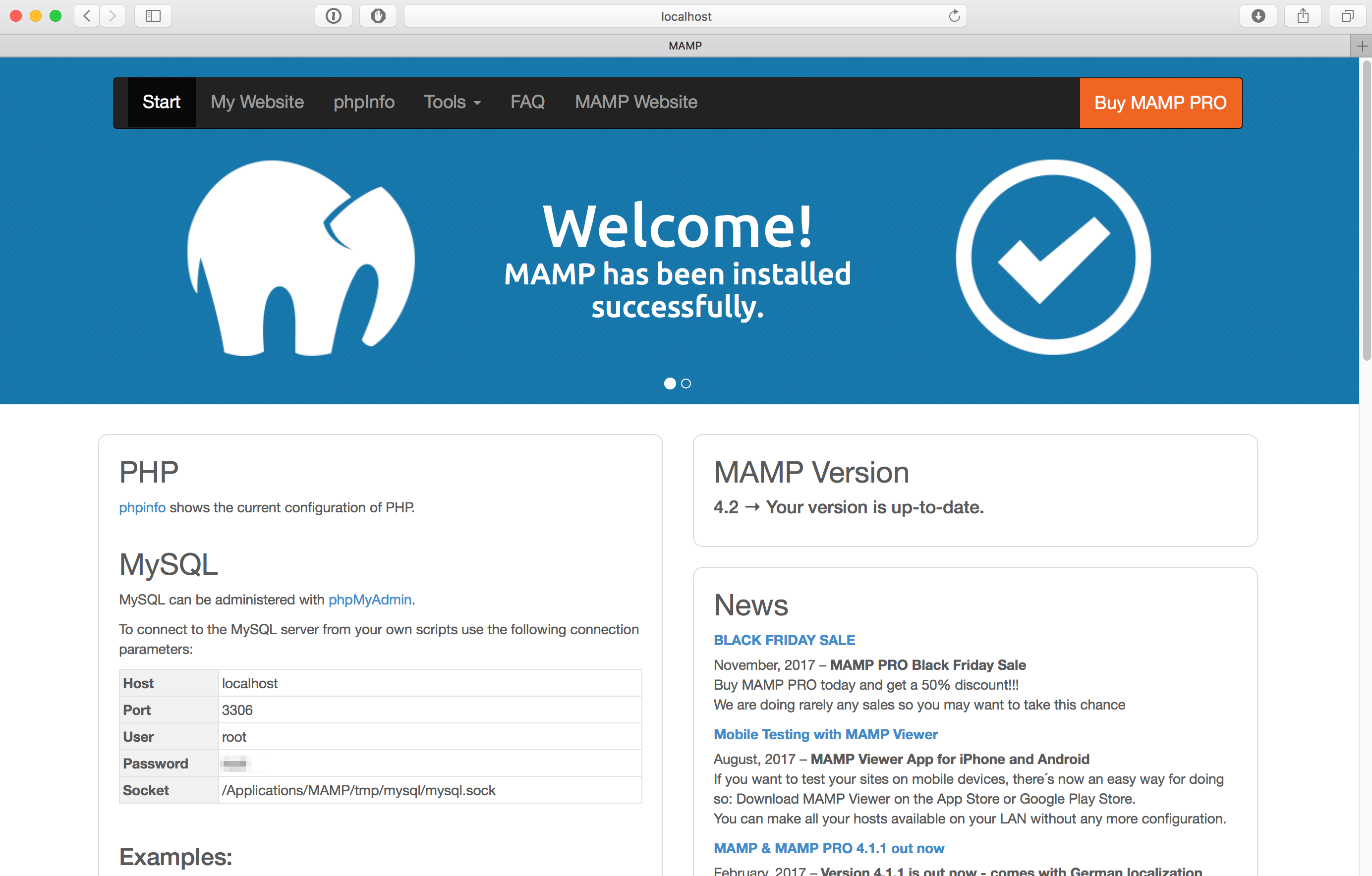Image resolution: width=1372 pixels, height=876 pixels.
Task: Open the phpinfo link under PHP
Action: [142, 507]
